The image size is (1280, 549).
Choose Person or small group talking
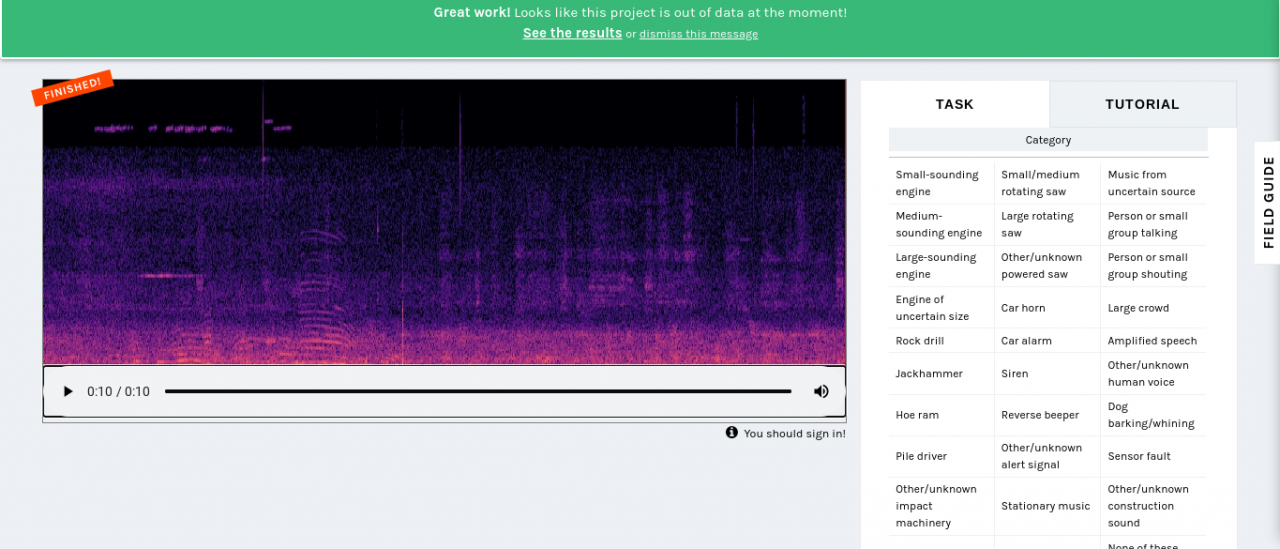pyautogui.click(x=1154, y=224)
